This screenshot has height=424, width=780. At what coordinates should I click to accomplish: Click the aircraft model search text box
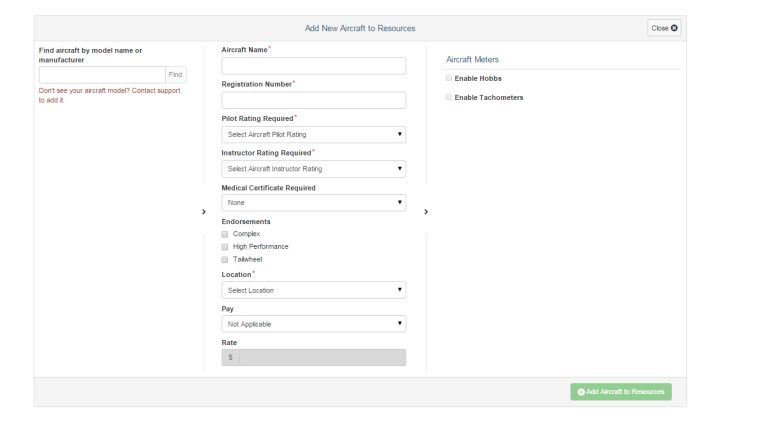point(102,75)
